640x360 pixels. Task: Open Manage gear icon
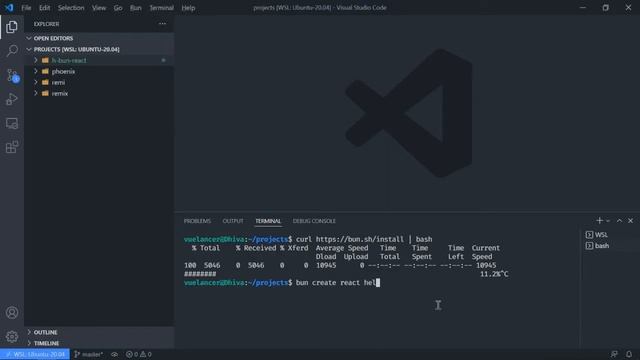coord(12,337)
